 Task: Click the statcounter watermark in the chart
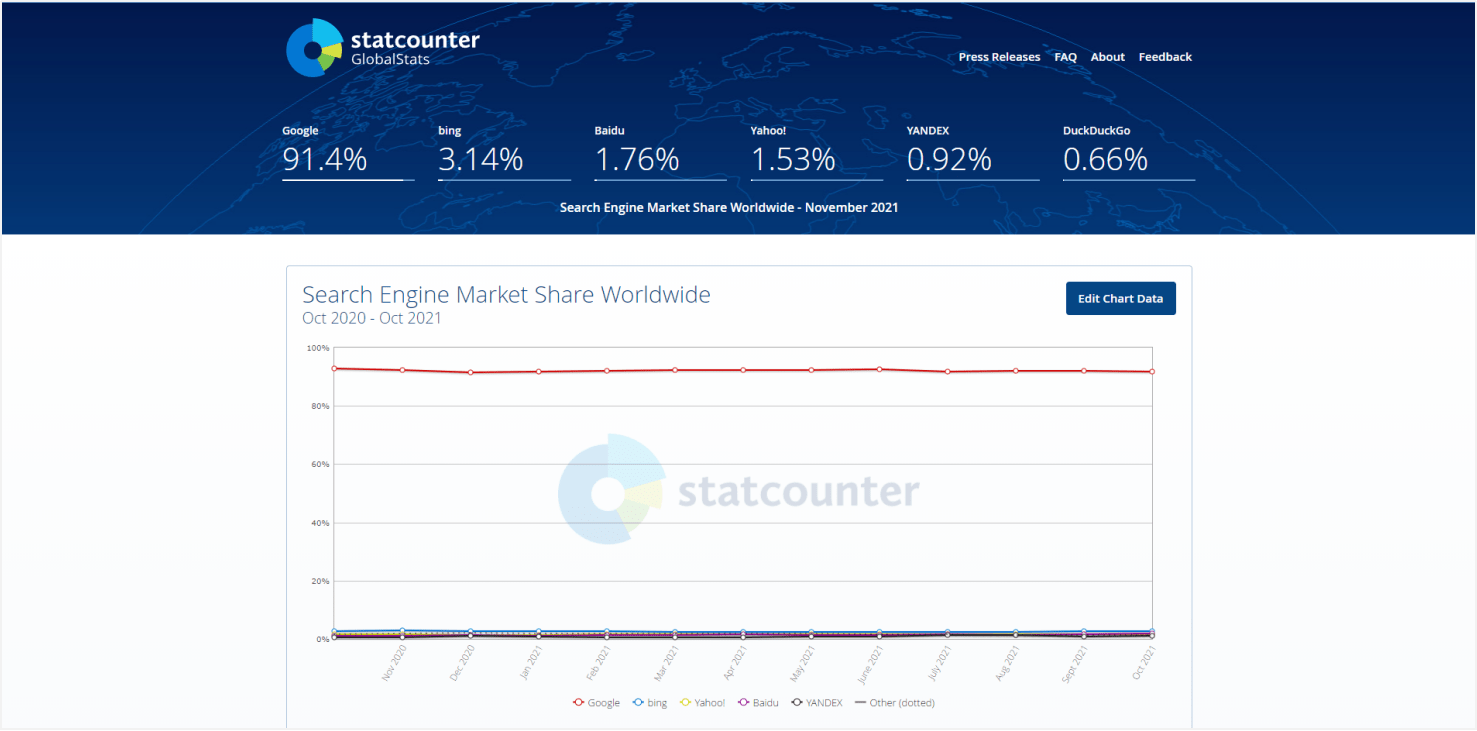[740, 491]
